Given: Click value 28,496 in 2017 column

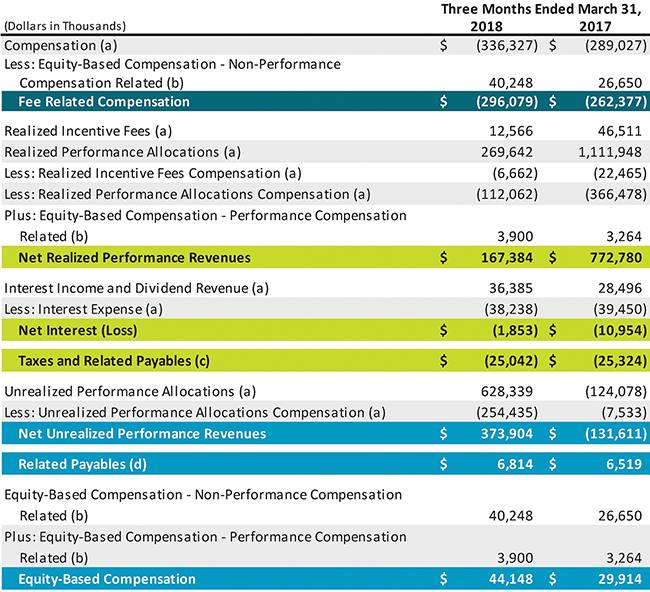Looking at the screenshot, I should [620, 288].
